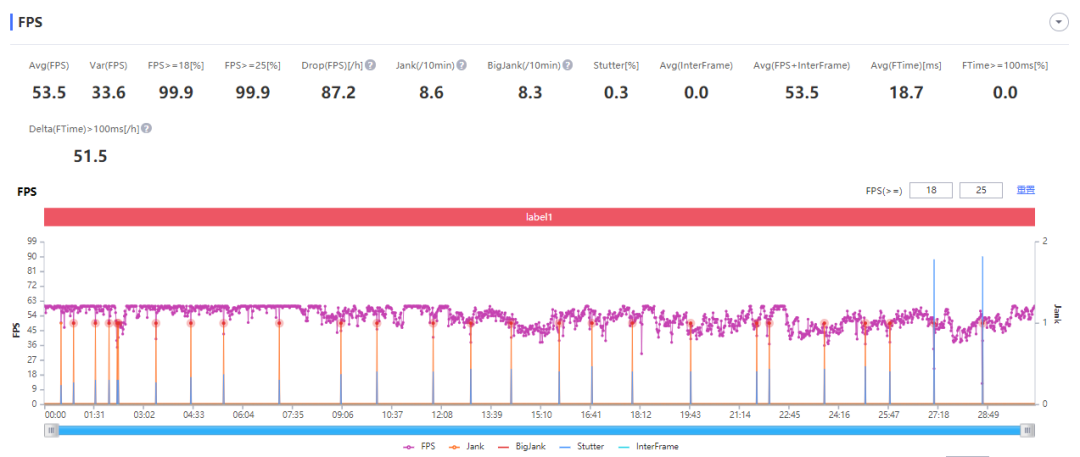Screen dimensions: 1080x457
Task: Click the Jank value 8.6
Action: click(432, 92)
